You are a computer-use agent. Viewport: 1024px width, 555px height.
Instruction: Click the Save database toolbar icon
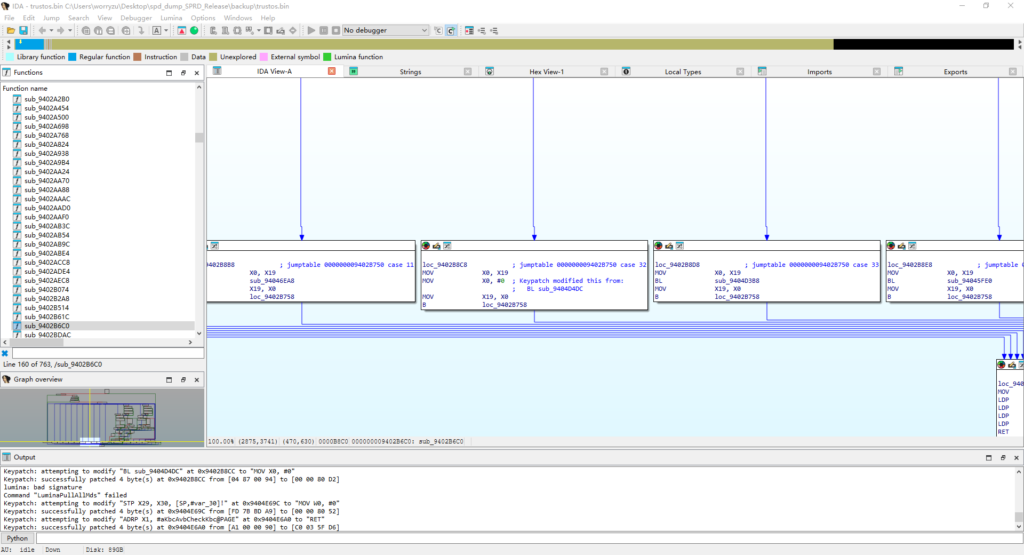pyautogui.click(x=24, y=31)
